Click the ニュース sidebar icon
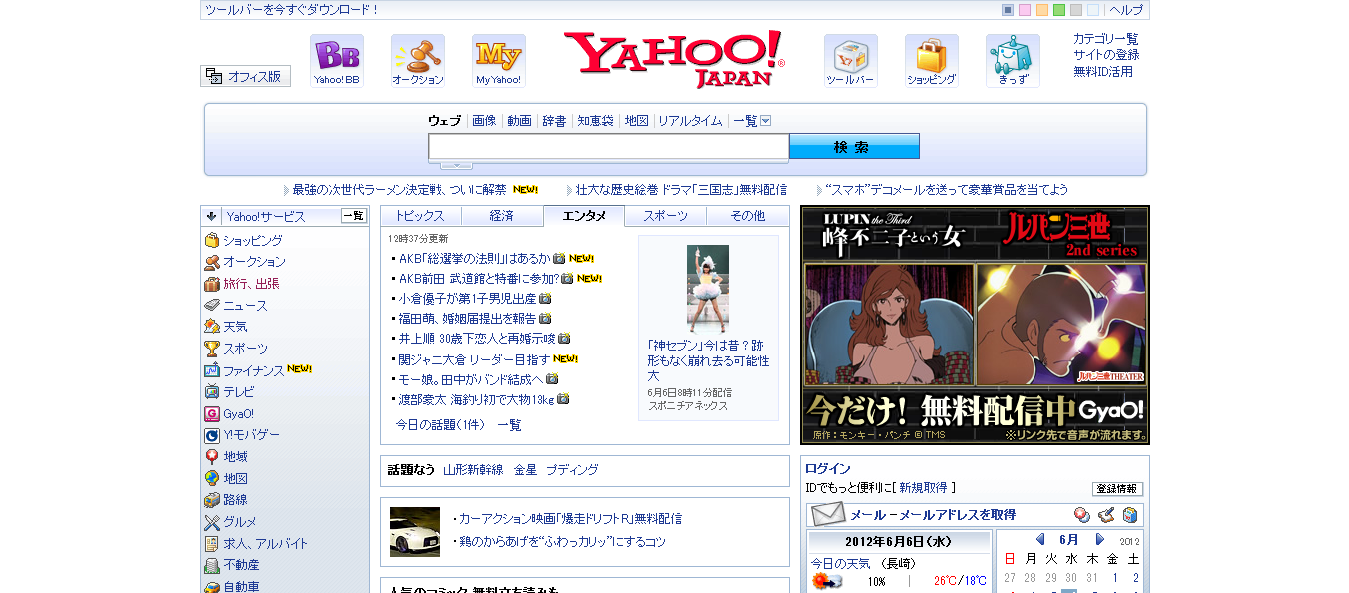The height and width of the screenshot is (593, 1349). tap(212, 305)
